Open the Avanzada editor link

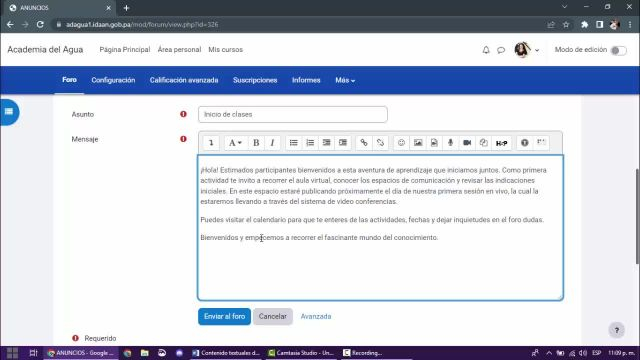pos(316,317)
